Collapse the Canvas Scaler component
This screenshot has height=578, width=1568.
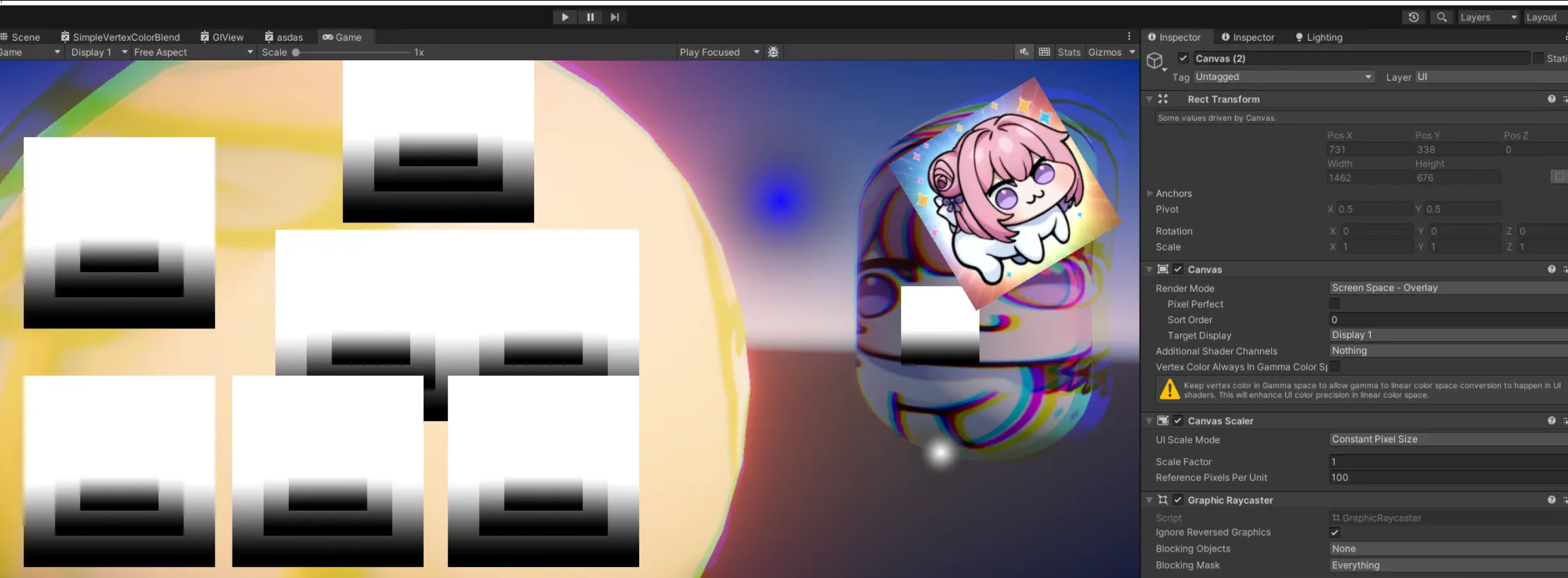1149,421
